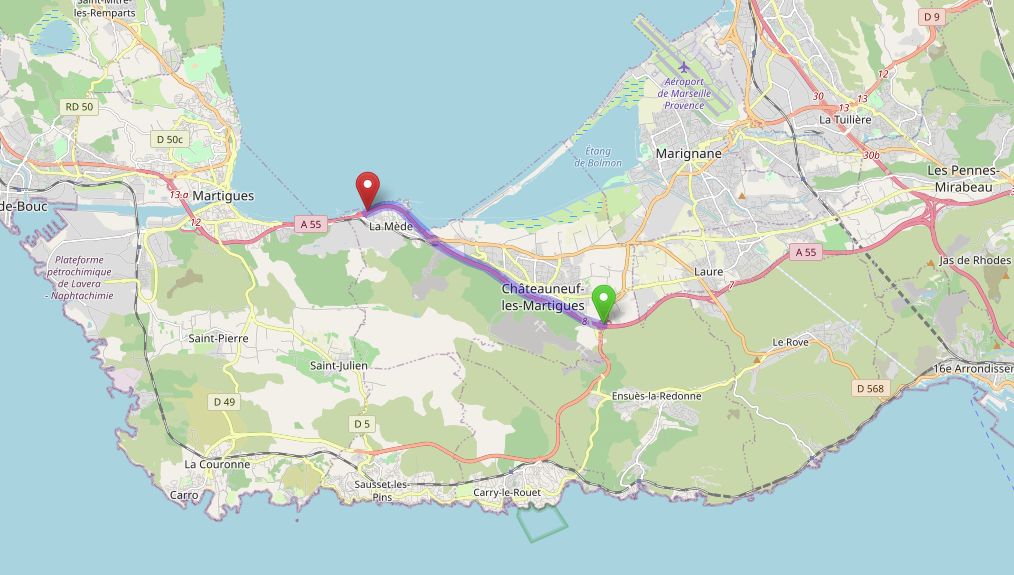Image resolution: width=1014 pixels, height=575 pixels.
Task: Click the Martigues town label
Action: point(223,195)
